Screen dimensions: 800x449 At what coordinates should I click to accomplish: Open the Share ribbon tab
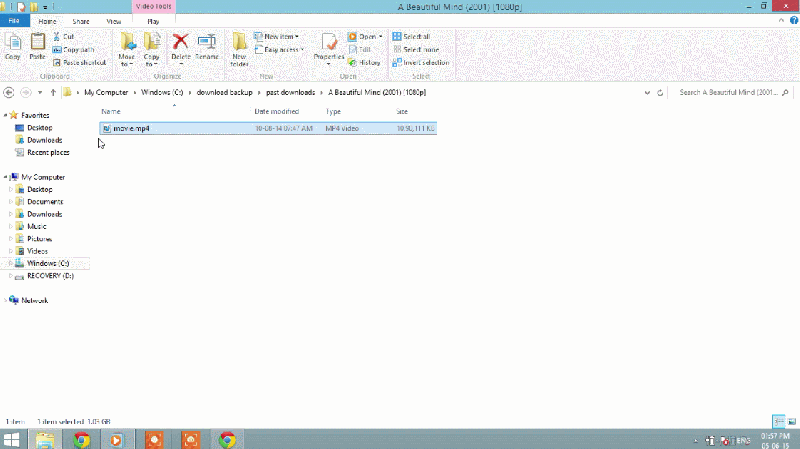pyautogui.click(x=81, y=21)
